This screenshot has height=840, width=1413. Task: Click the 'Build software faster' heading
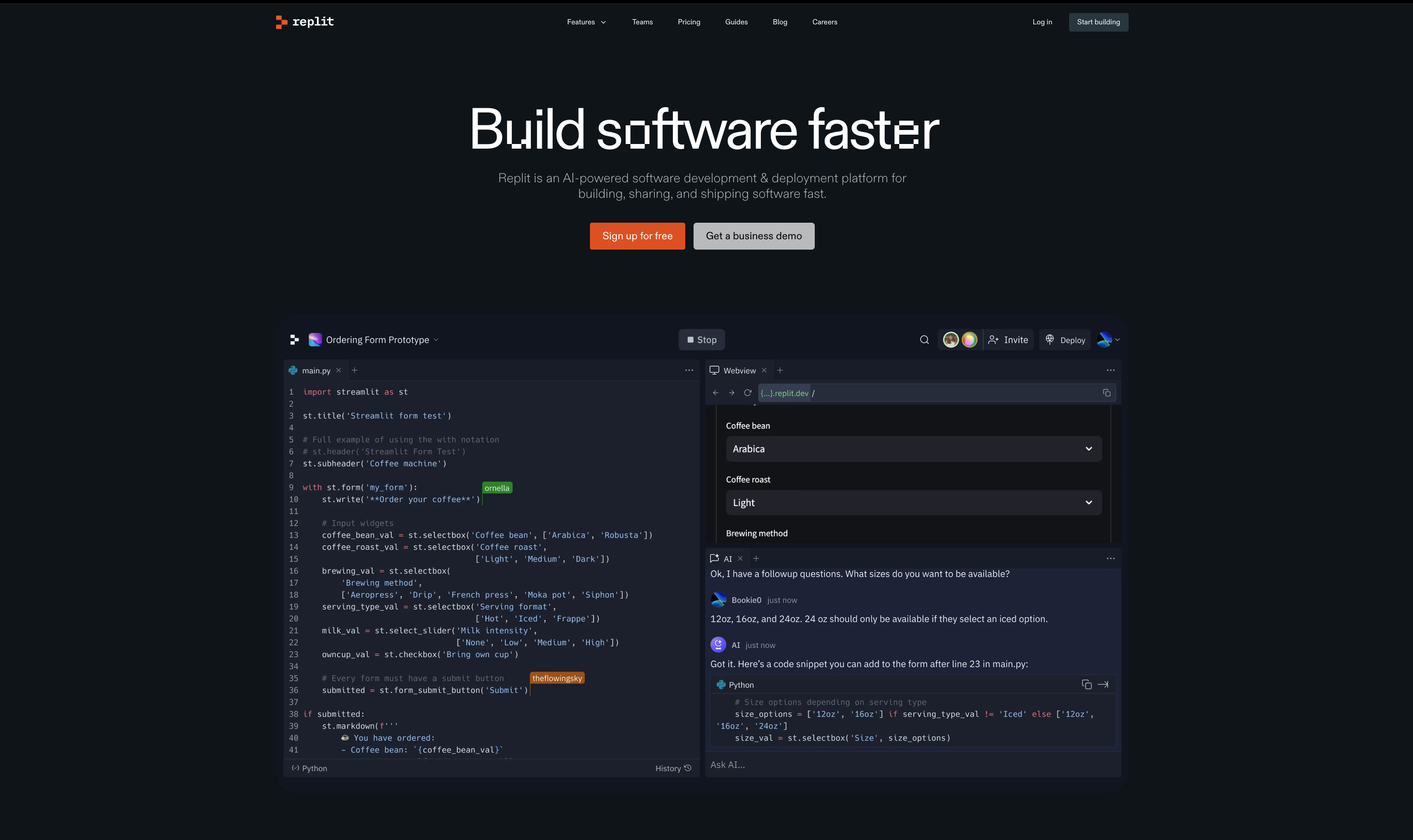[704, 129]
